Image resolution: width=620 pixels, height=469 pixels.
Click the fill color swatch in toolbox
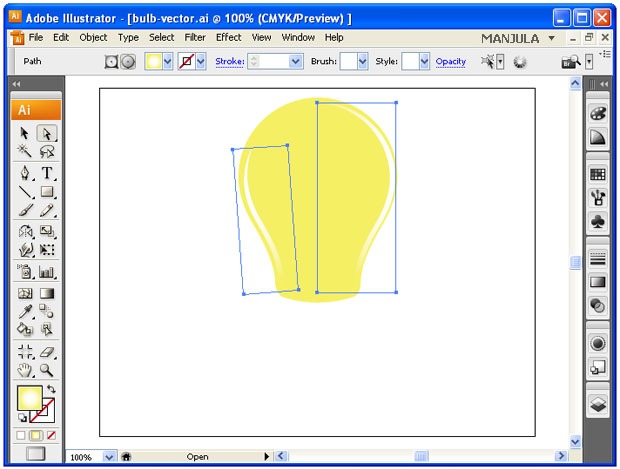(30, 398)
